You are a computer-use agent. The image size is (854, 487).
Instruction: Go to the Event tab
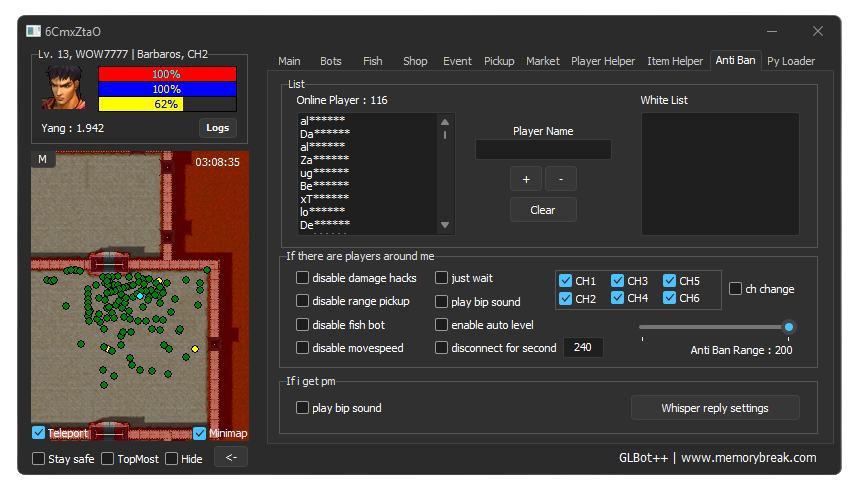pyautogui.click(x=457, y=61)
